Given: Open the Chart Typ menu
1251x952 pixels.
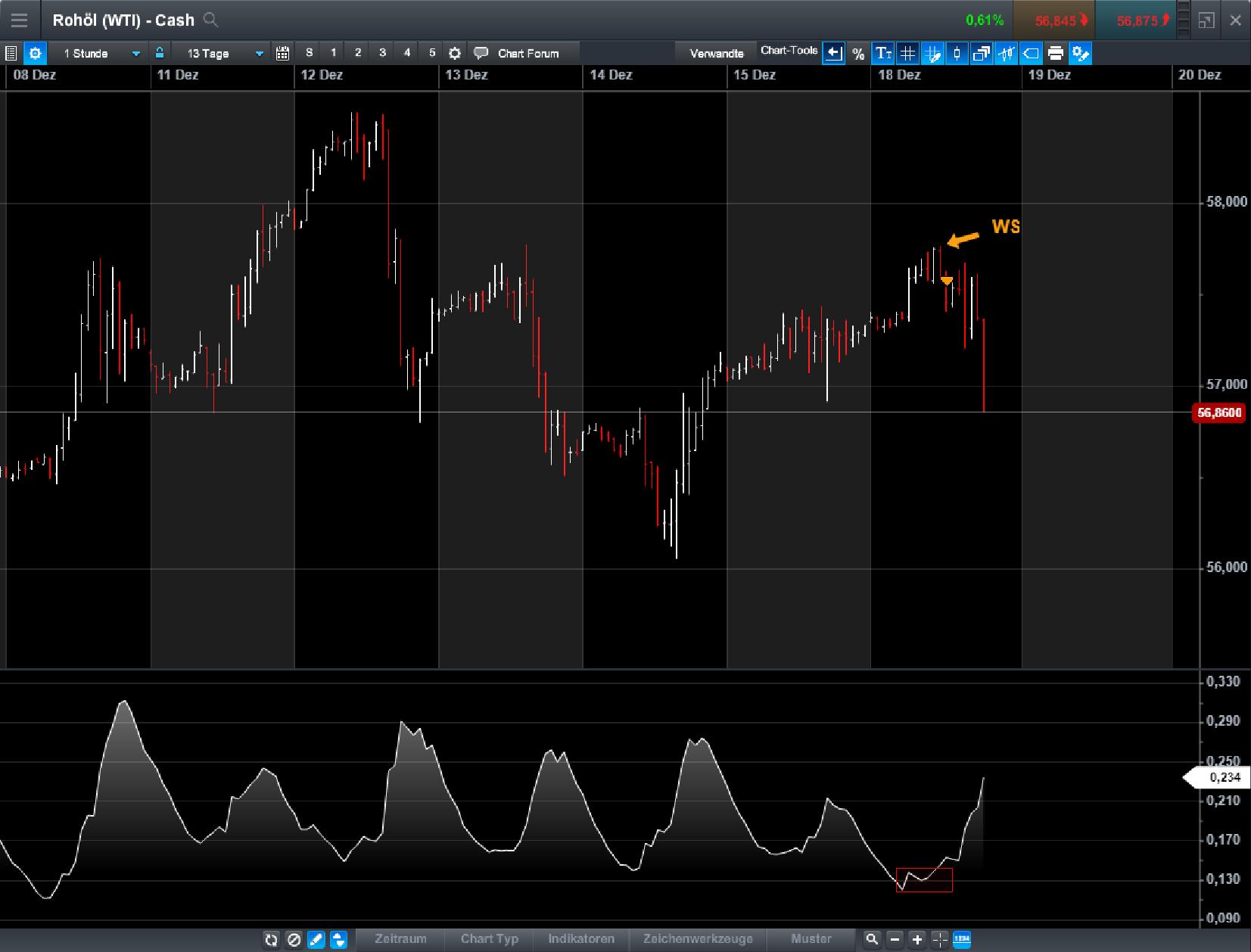Looking at the screenshot, I should click(x=488, y=939).
